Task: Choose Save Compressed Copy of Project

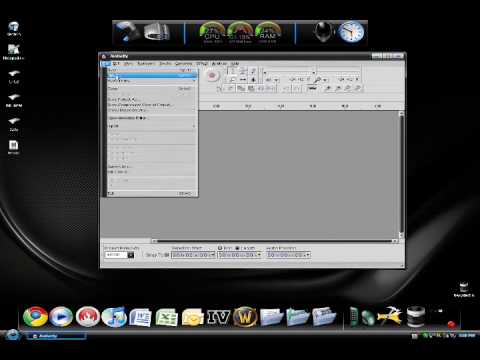Action: click(152, 105)
